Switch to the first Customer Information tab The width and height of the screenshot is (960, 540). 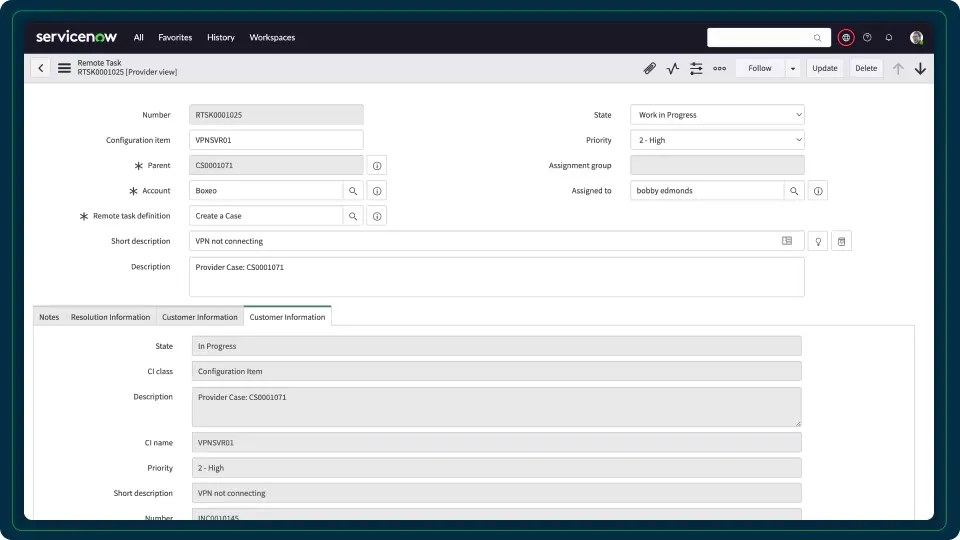200,317
